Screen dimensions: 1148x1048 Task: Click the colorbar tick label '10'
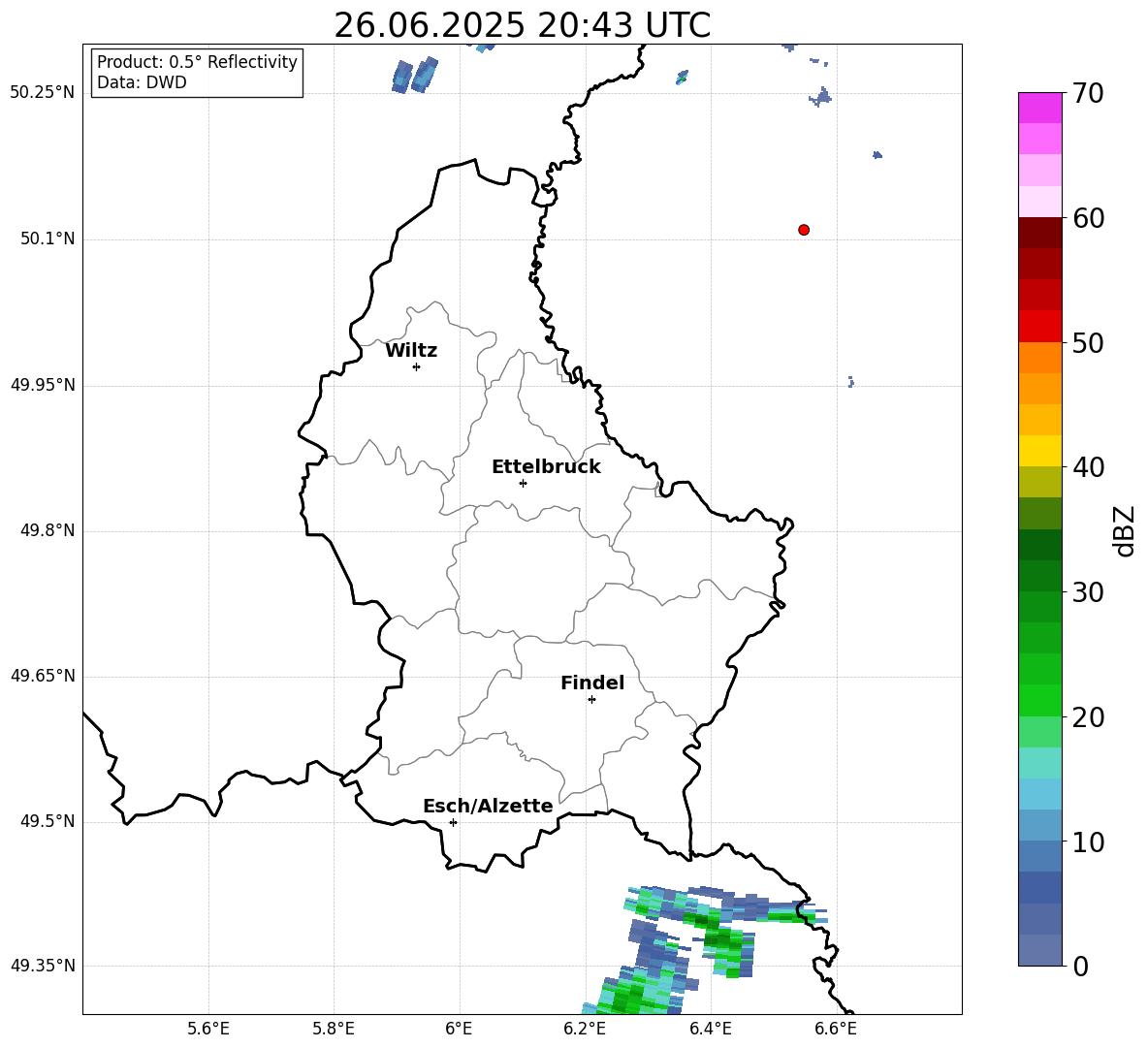1088,842
